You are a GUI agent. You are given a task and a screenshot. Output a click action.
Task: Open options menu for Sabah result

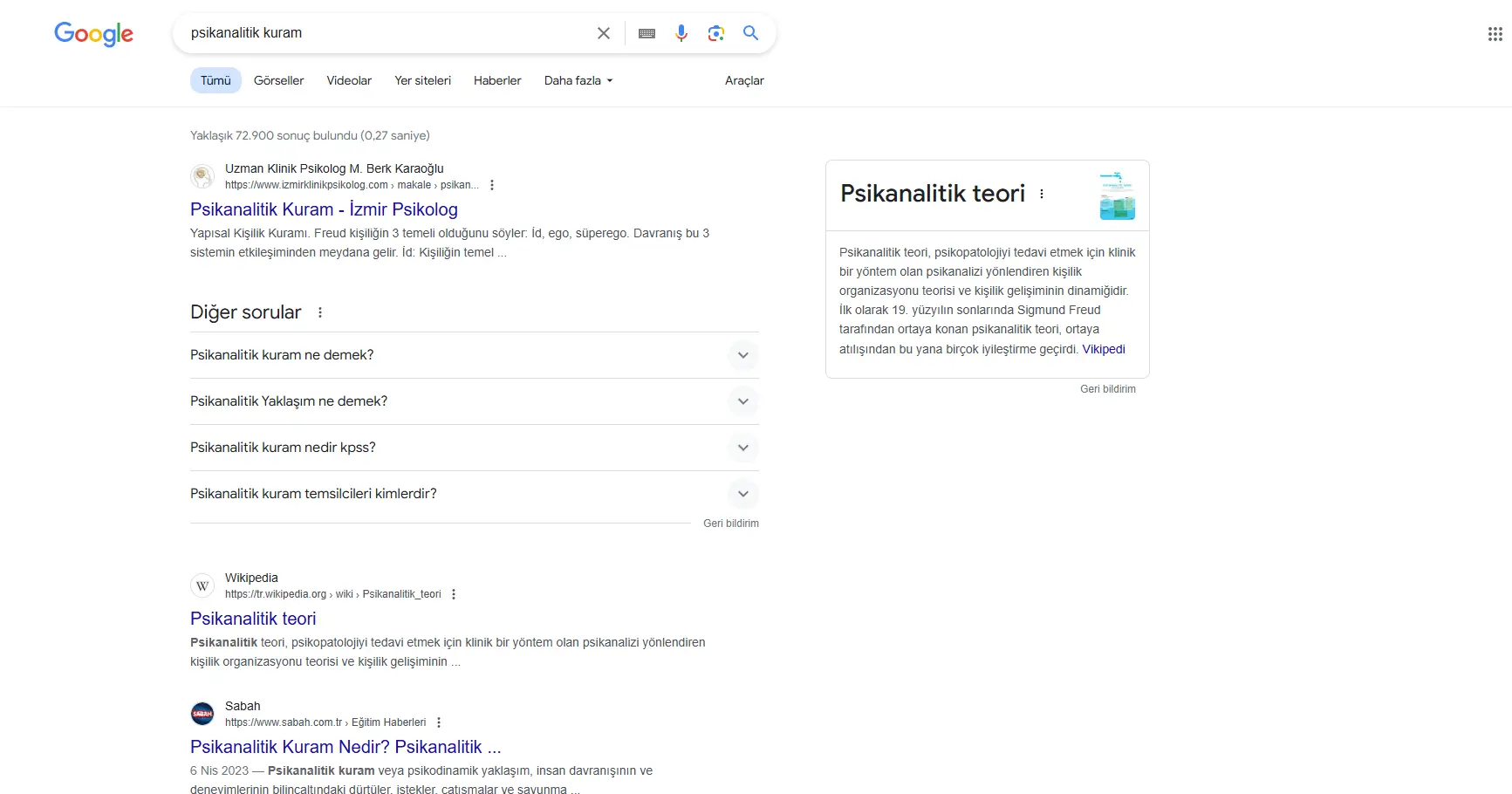[439, 722]
